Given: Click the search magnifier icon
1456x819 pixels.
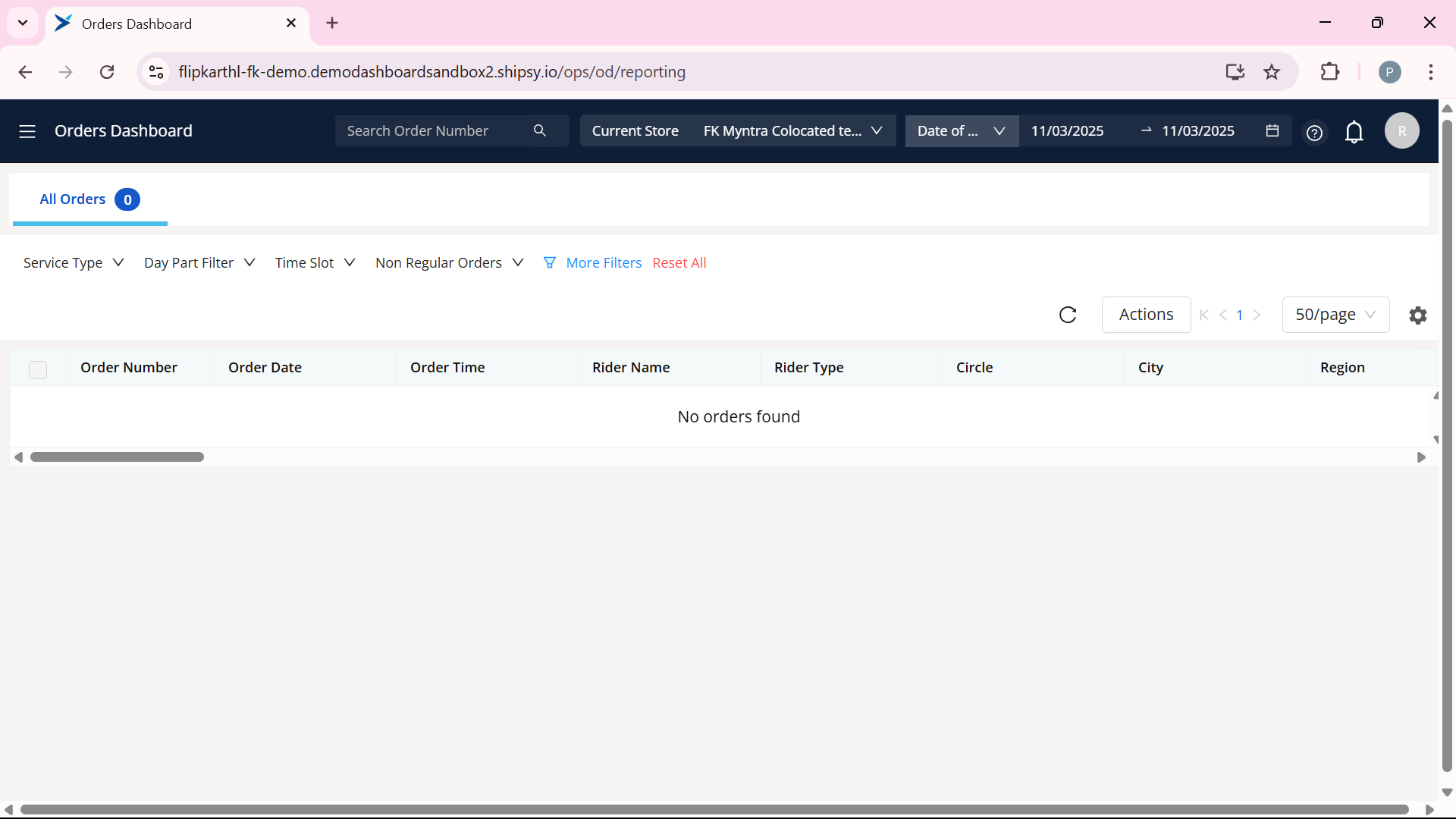Looking at the screenshot, I should point(540,130).
